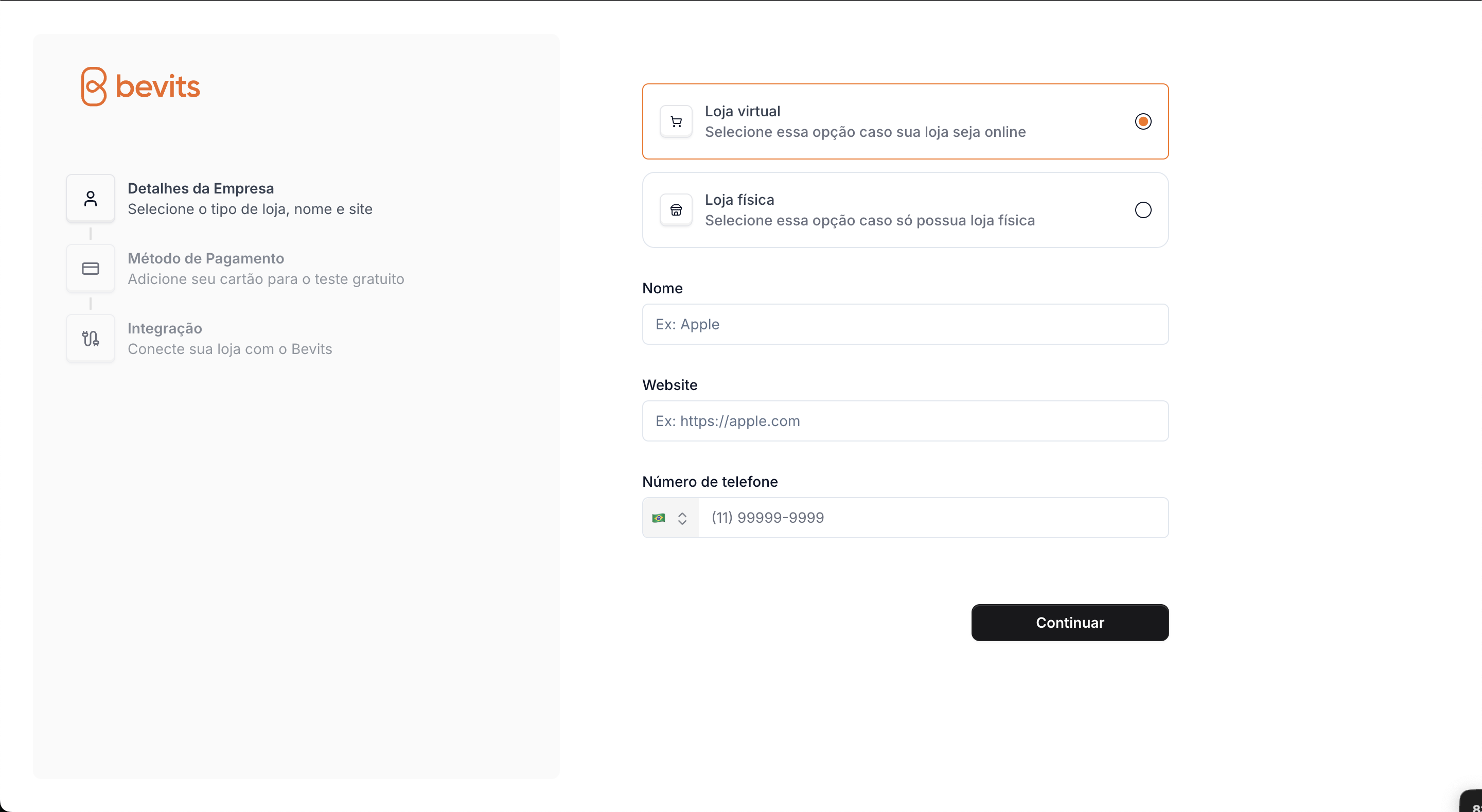The height and width of the screenshot is (812, 1482).
Task: Click the credit card icon for Método de Pagamento
Action: [91, 269]
